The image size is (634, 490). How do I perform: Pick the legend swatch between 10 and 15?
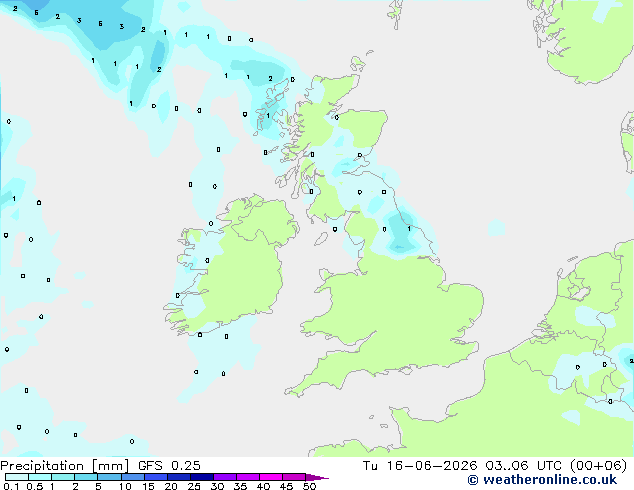[132, 477]
